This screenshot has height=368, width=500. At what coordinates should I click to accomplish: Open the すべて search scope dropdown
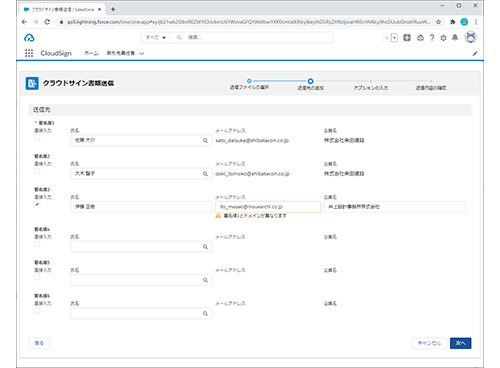coord(156,38)
